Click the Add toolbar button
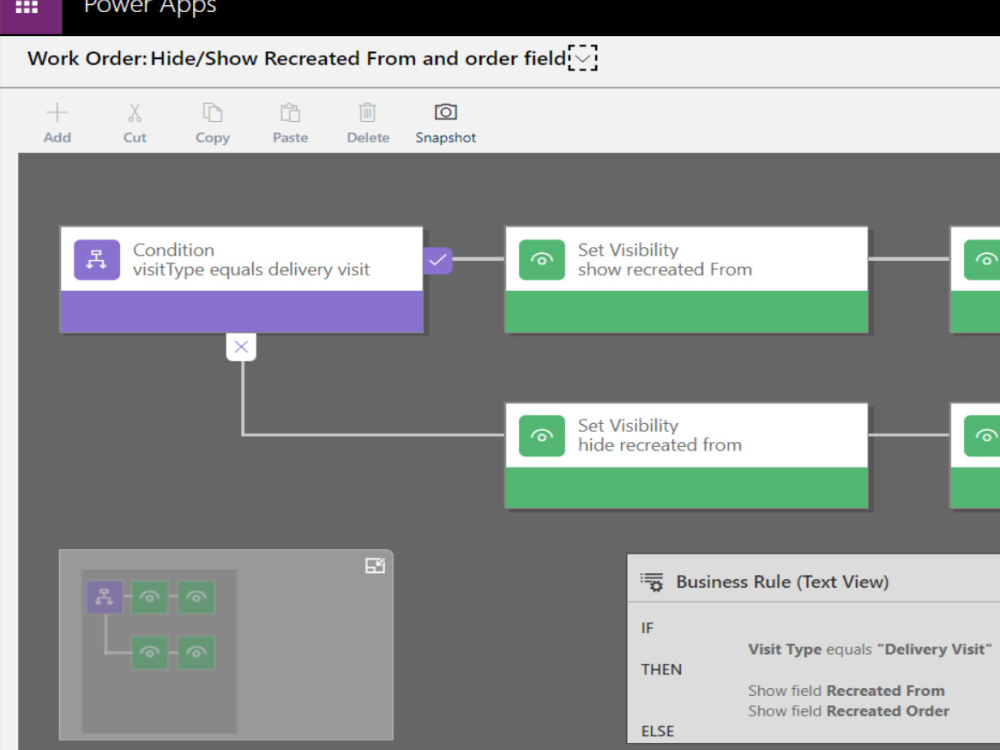 click(57, 124)
